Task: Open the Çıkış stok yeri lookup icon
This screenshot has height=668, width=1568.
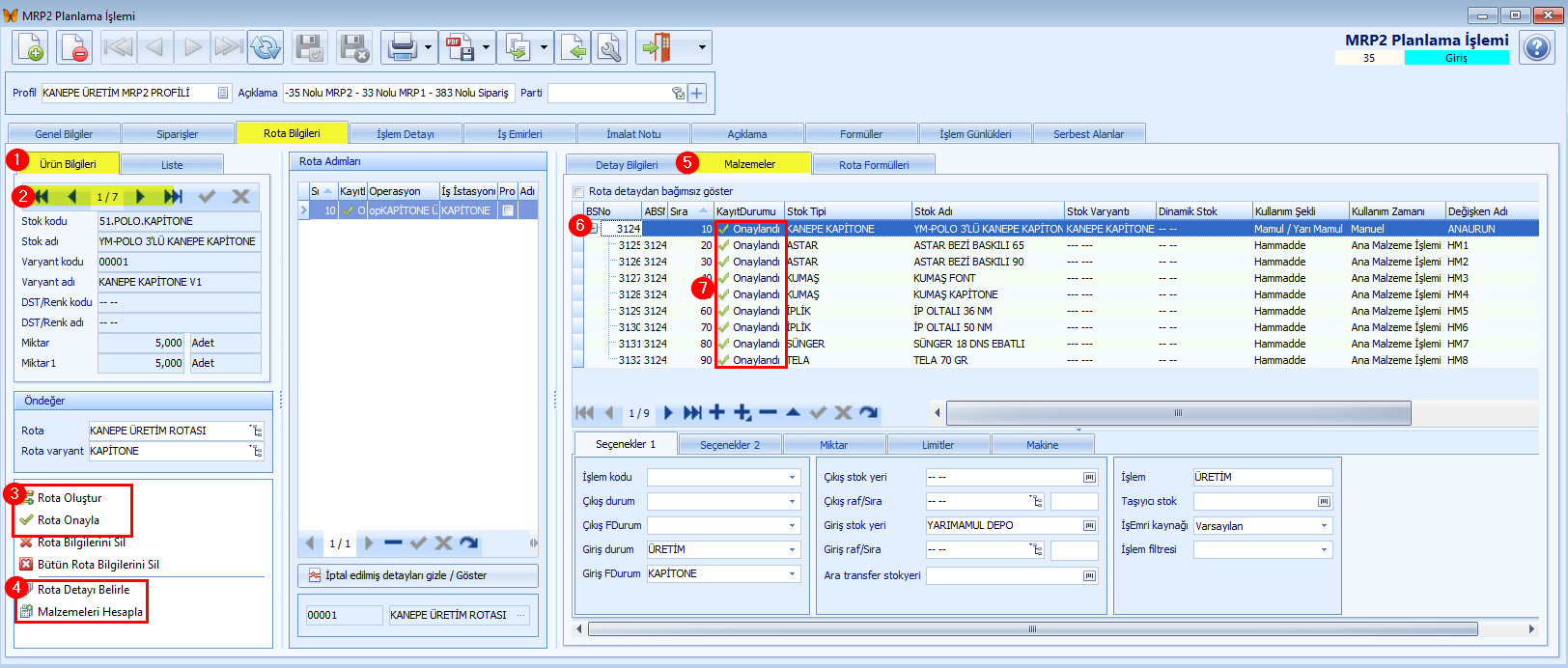Action: click(1089, 477)
